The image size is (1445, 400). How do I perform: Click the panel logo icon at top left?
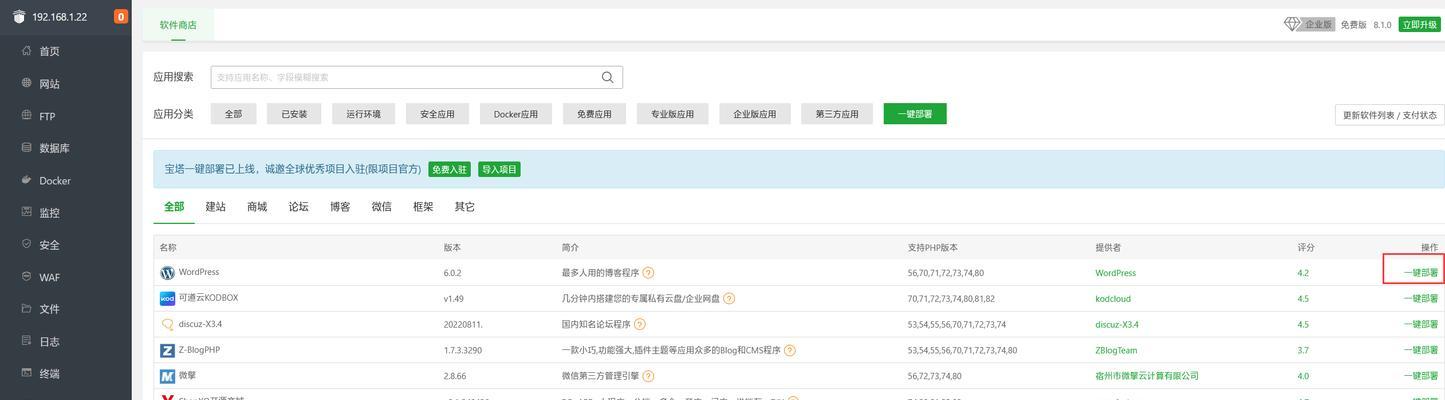click(19, 16)
